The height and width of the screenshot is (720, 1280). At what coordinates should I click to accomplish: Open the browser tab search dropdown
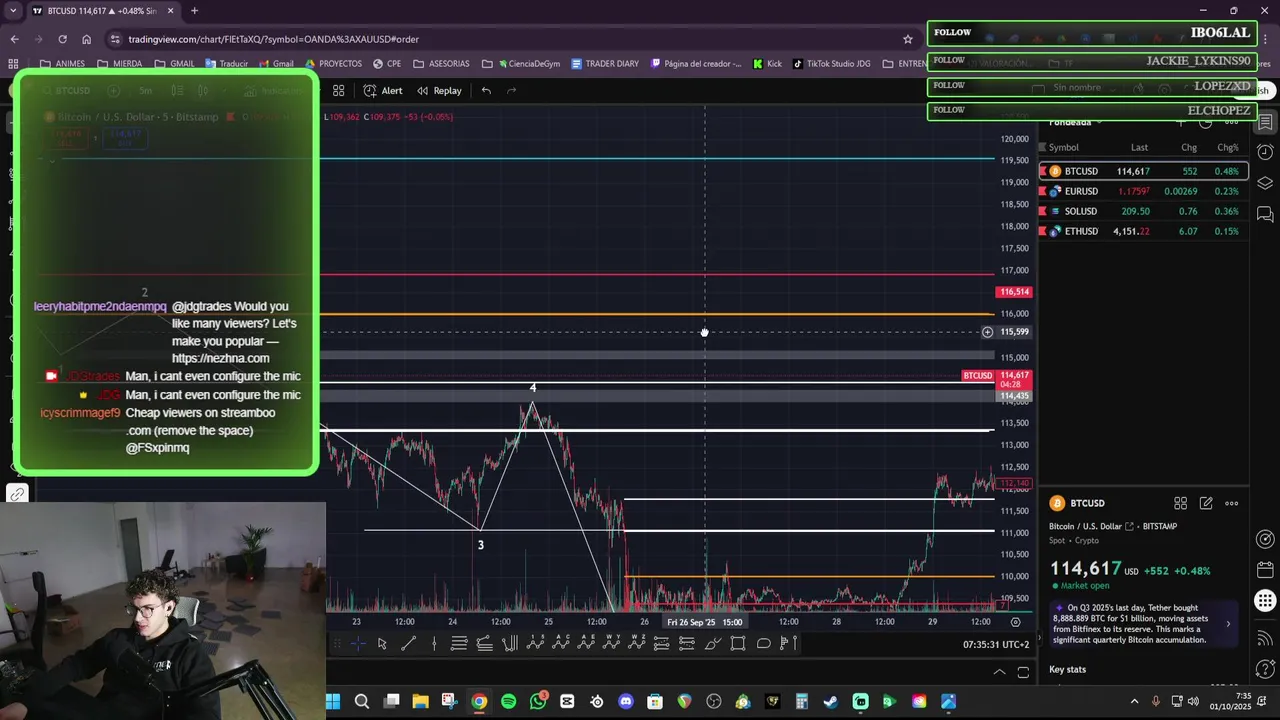click(13, 10)
